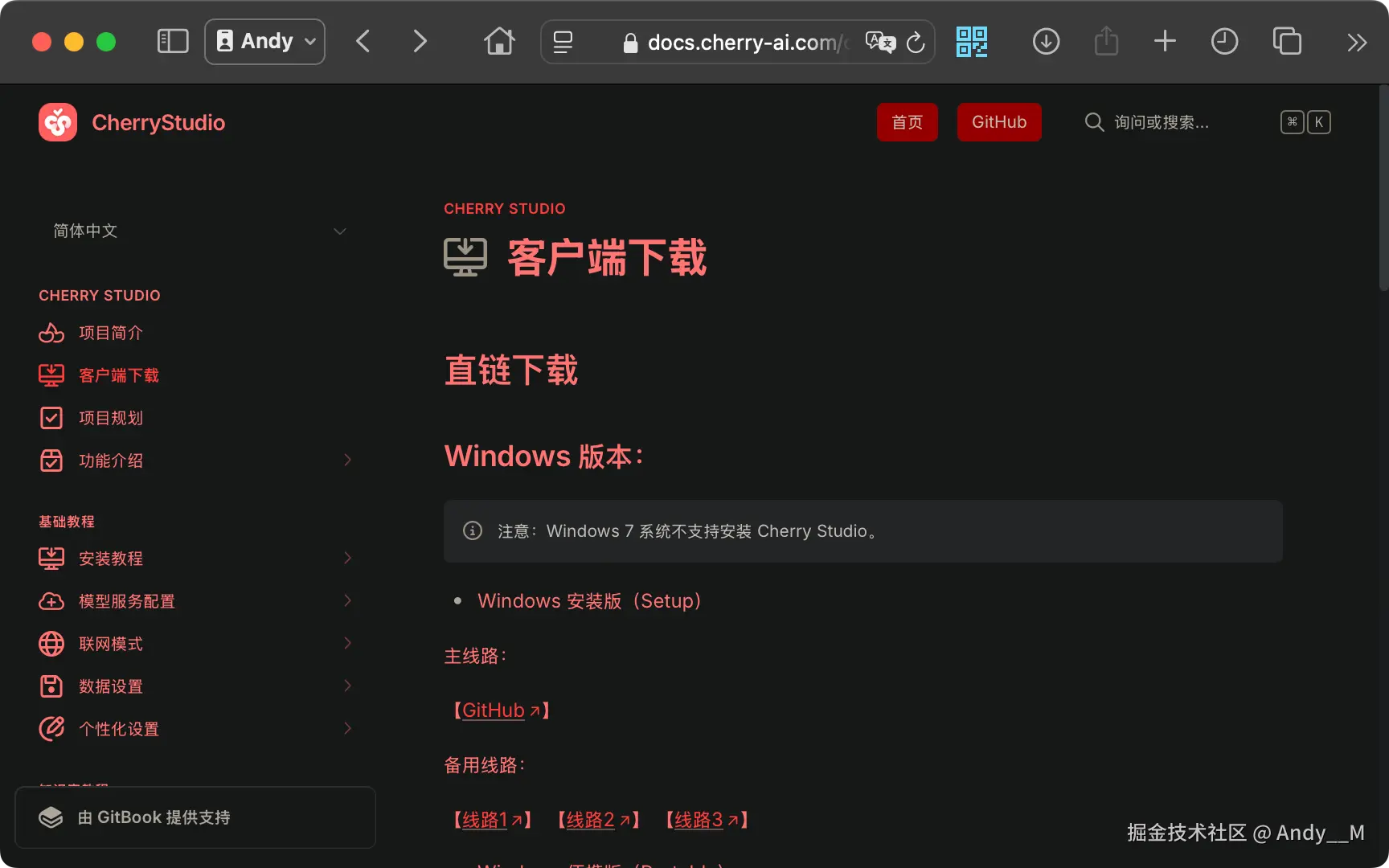
Task: Open 项目简介 in the sidebar
Action: click(x=111, y=333)
